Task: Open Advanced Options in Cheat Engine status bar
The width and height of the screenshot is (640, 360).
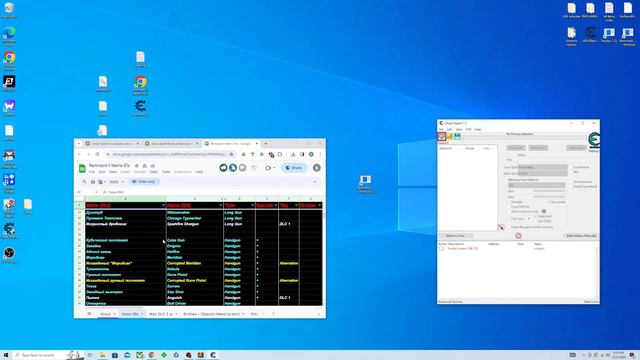Action: click(x=451, y=302)
